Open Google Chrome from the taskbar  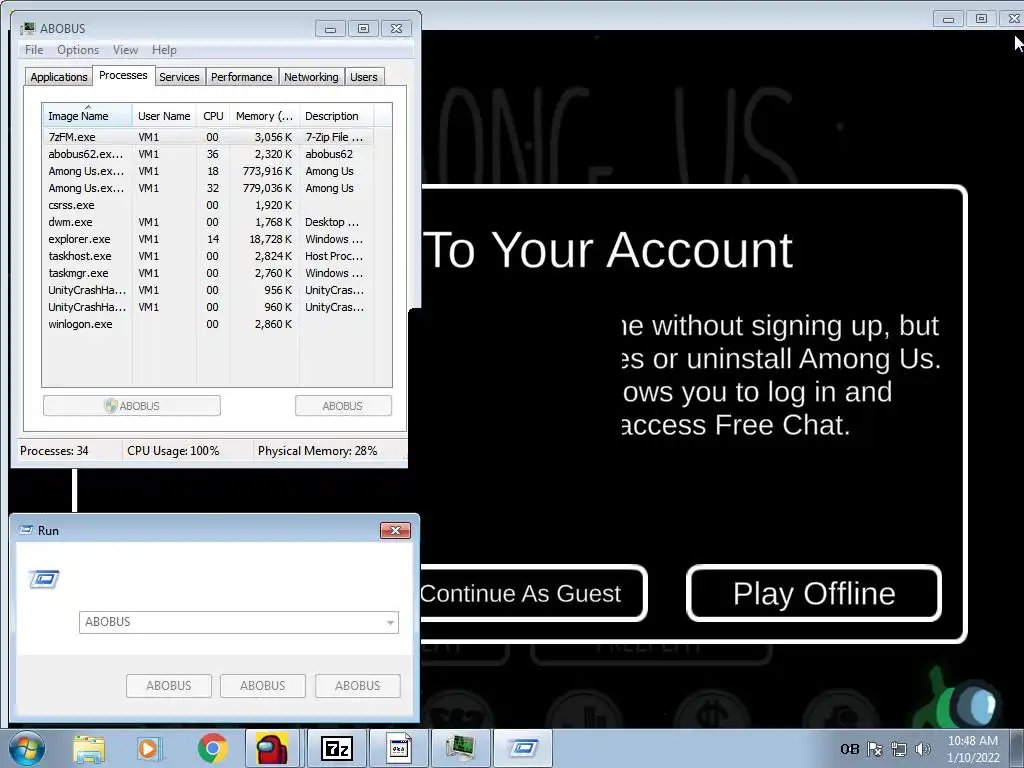pos(212,748)
